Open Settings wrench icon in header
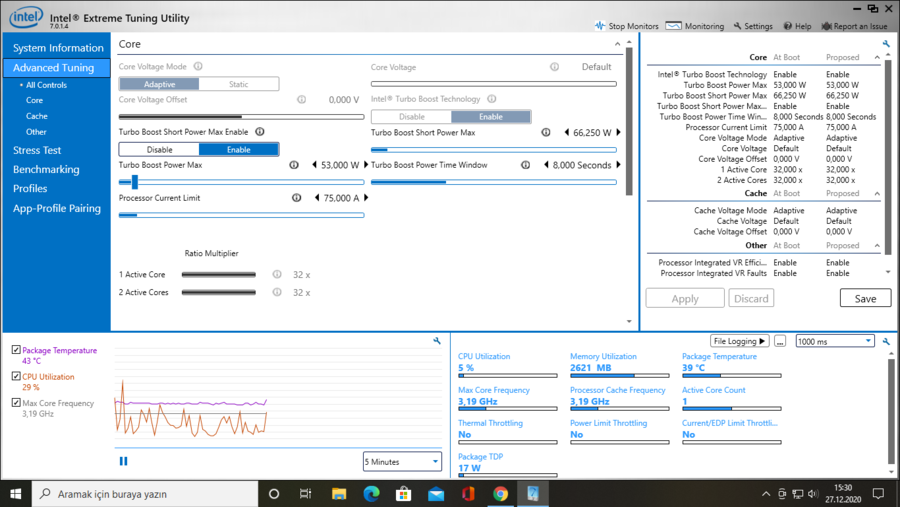Viewport: 900px width, 507px height. (x=738, y=26)
